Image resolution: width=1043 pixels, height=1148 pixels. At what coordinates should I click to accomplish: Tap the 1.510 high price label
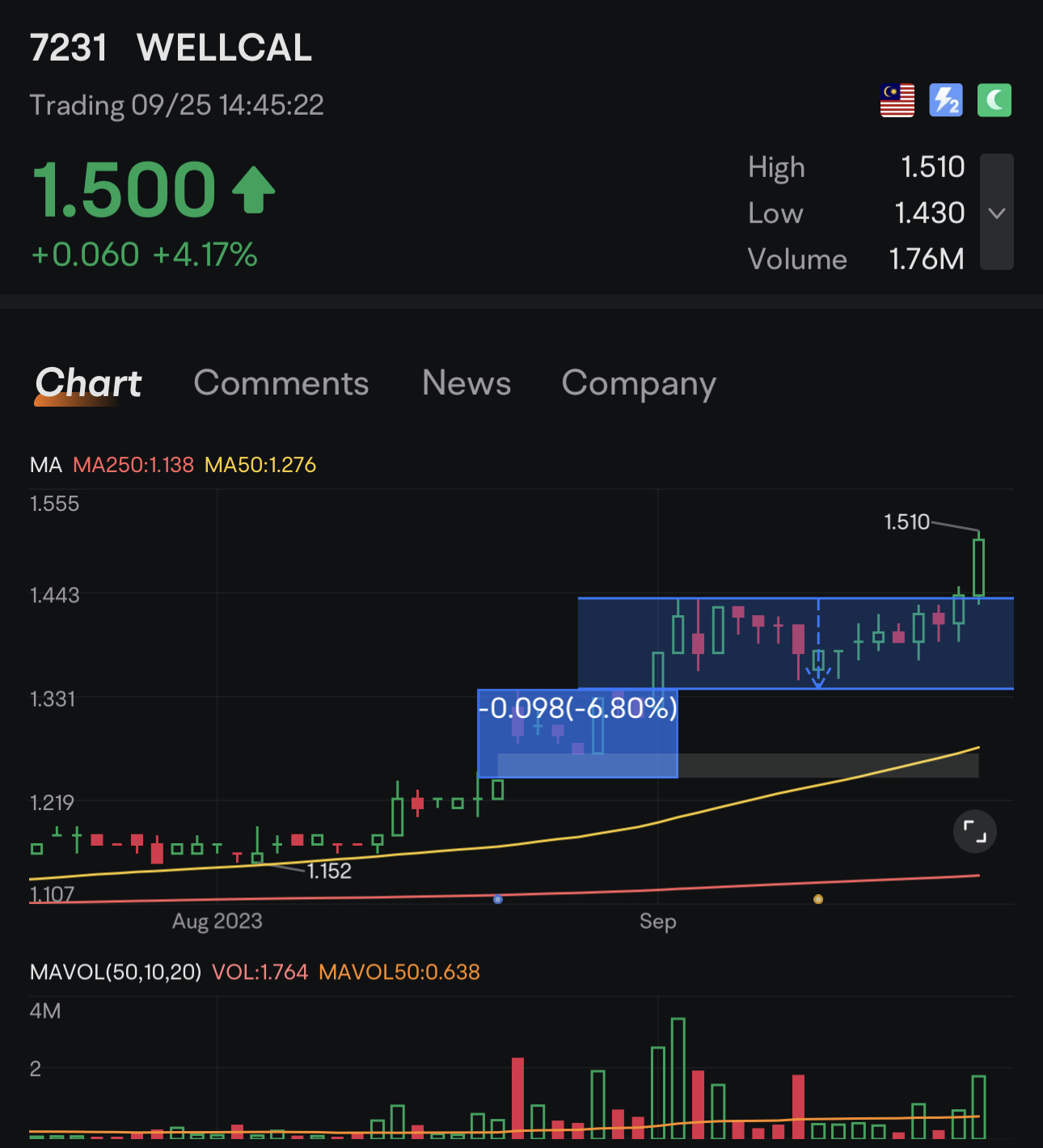[907, 522]
